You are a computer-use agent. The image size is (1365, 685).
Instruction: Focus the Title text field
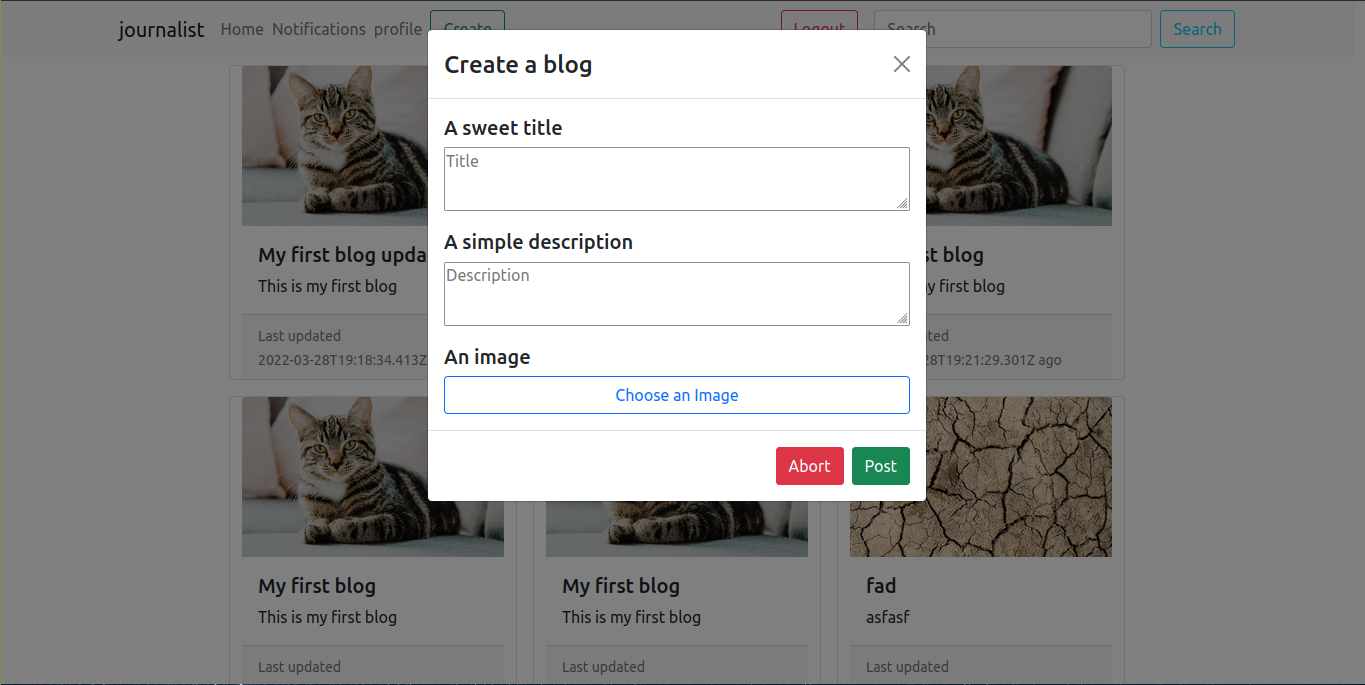coord(675,178)
